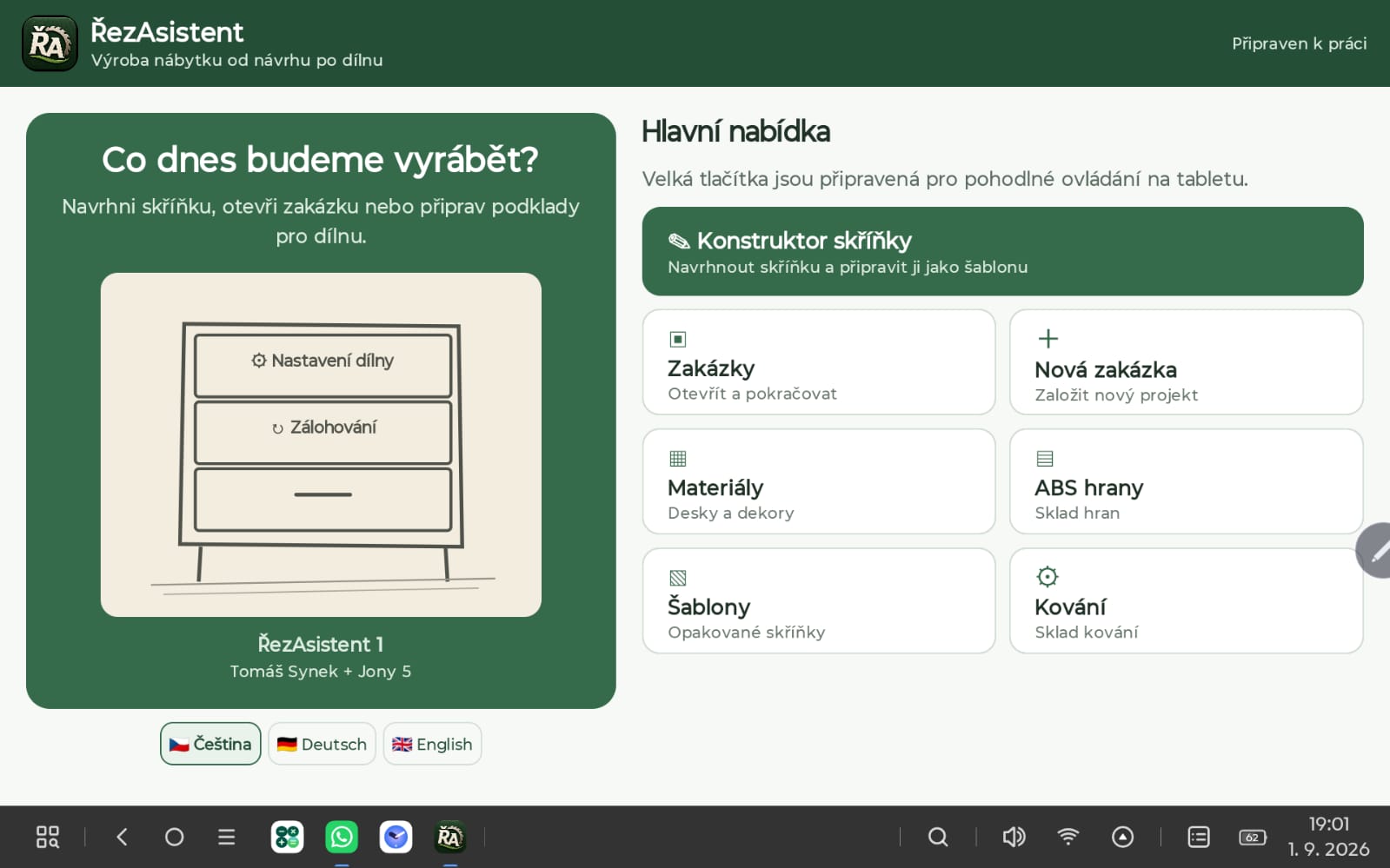Tap the circular upload status icon
1390x868 pixels.
[1122, 837]
